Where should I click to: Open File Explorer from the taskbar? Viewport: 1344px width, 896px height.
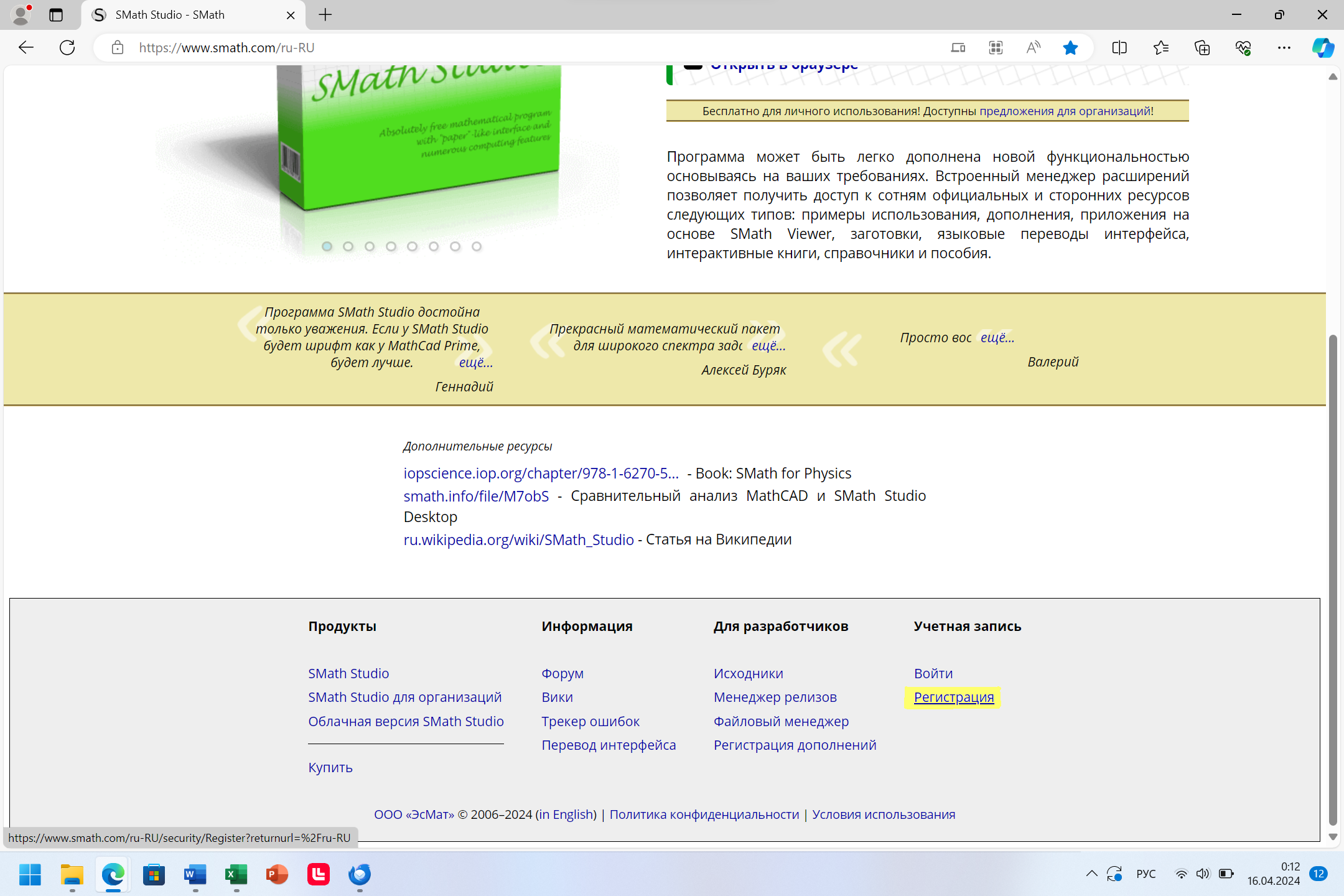72,874
